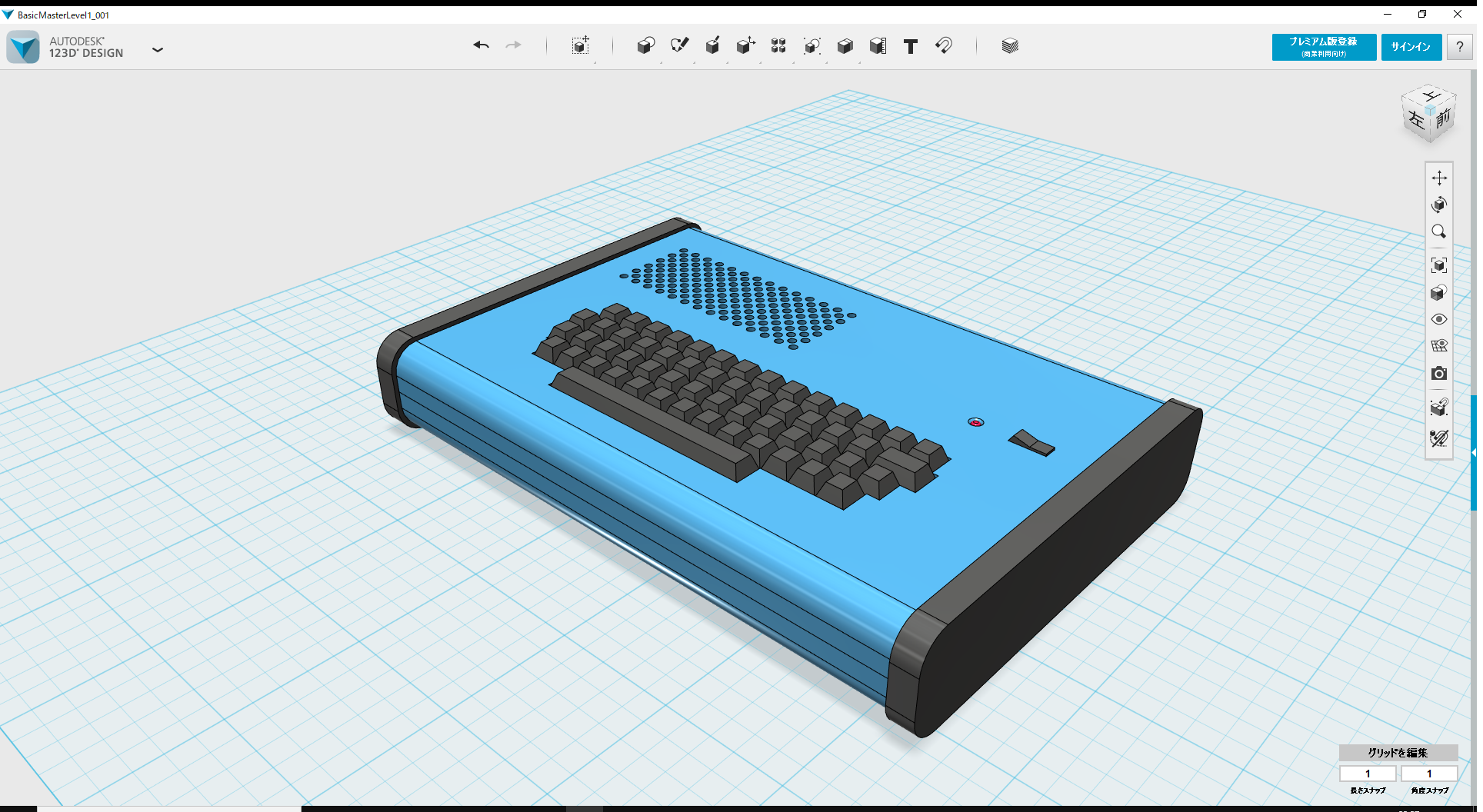Viewport: 1483px width, 812px height.
Task: Click the Undo arrow in the toolbar
Action: coord(481,46)
